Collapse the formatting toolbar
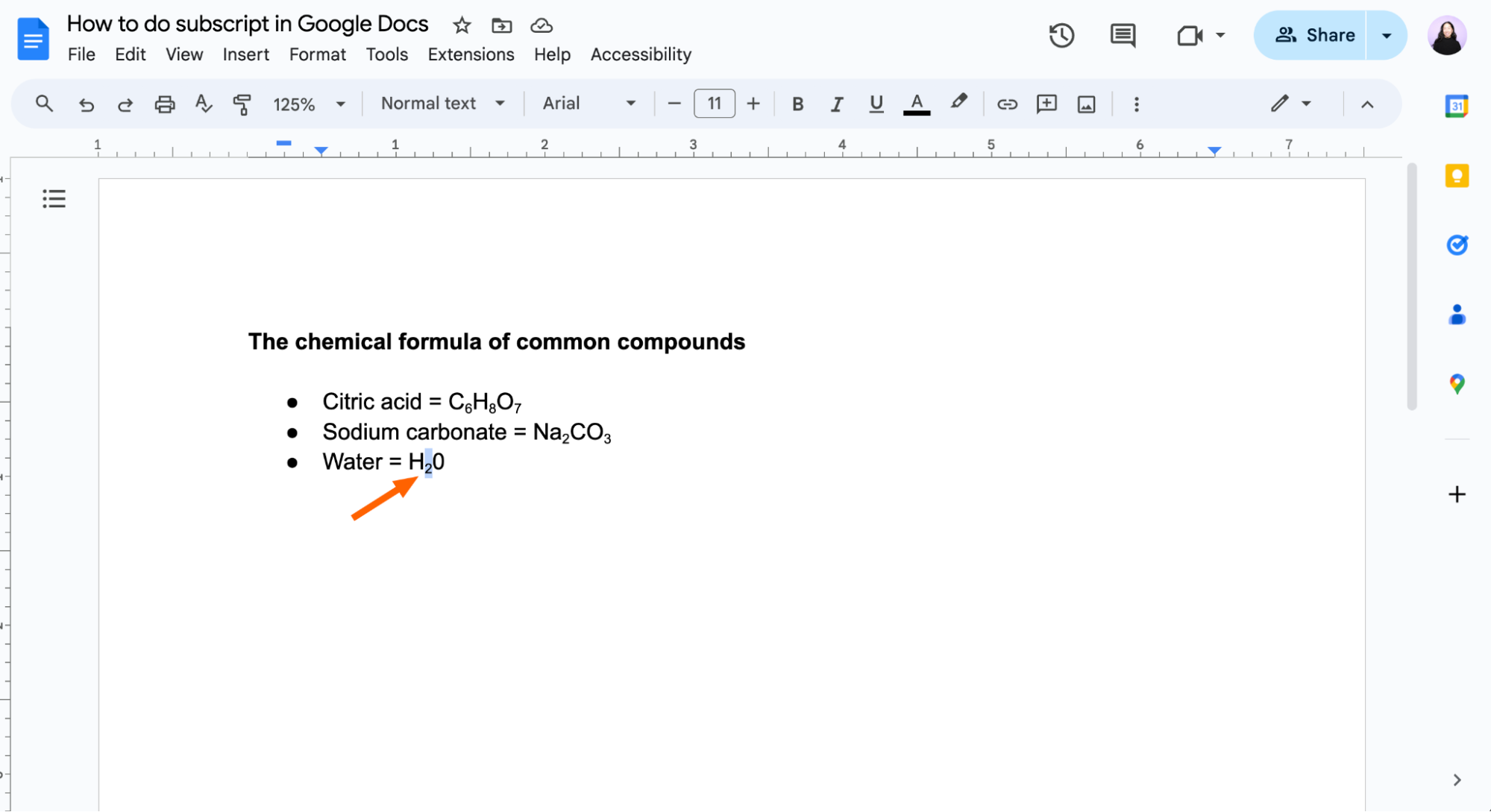The height and width of the screenshot is (812, 1491). coord(1367,104)
